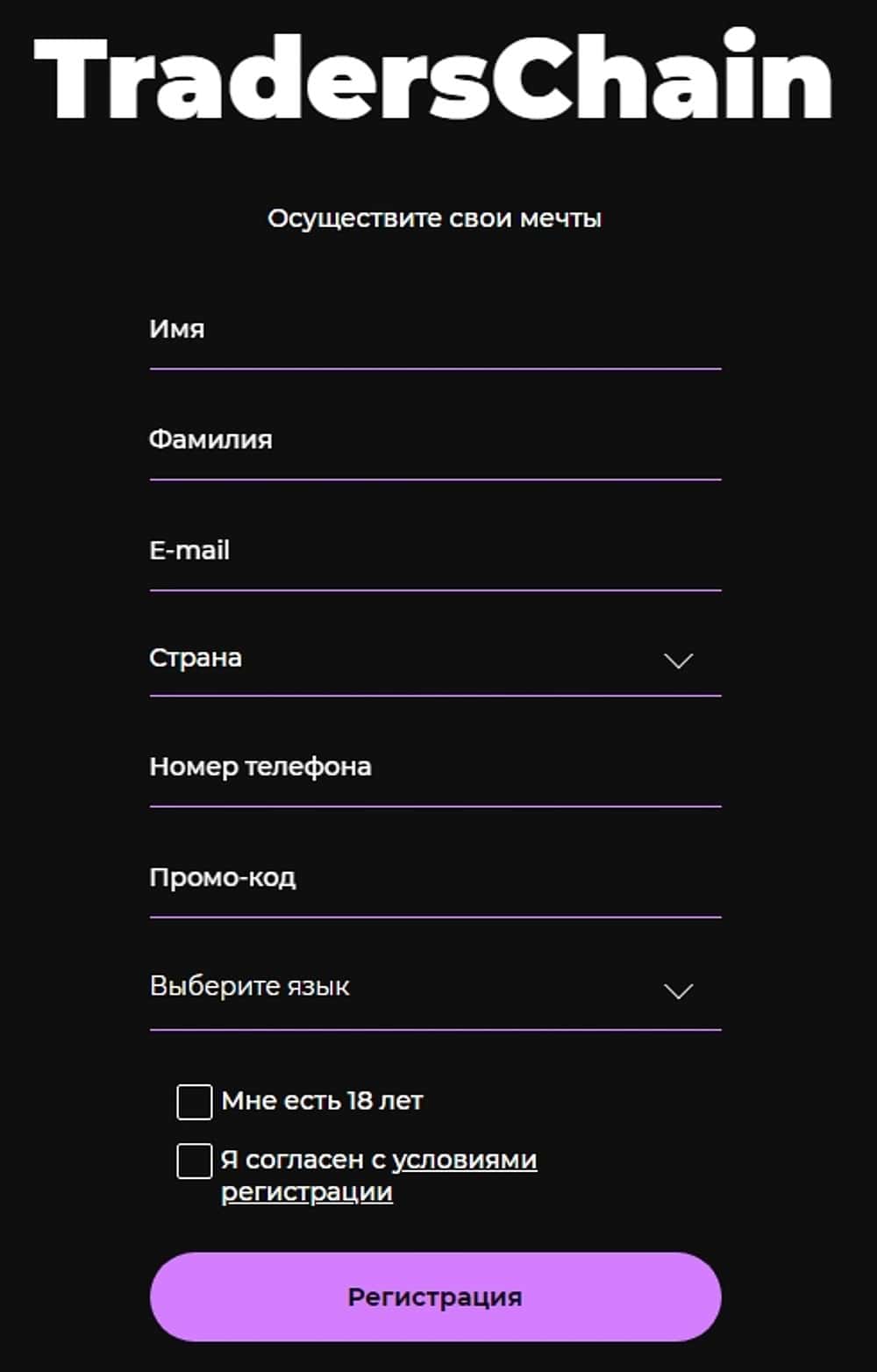The image size is (877, 1372).
Task: Click the 'Осуществите свои мечты' tagline text
Action: (434, 218)
